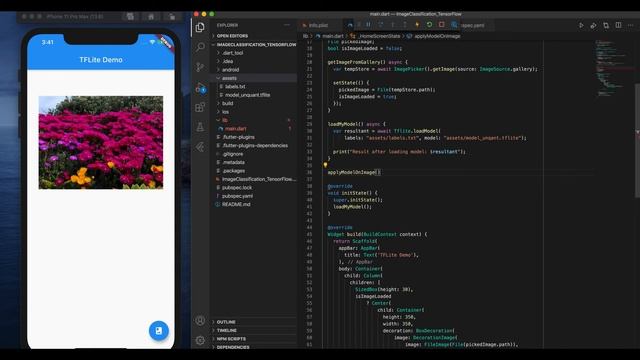Open .packages file

pos(253,171)
